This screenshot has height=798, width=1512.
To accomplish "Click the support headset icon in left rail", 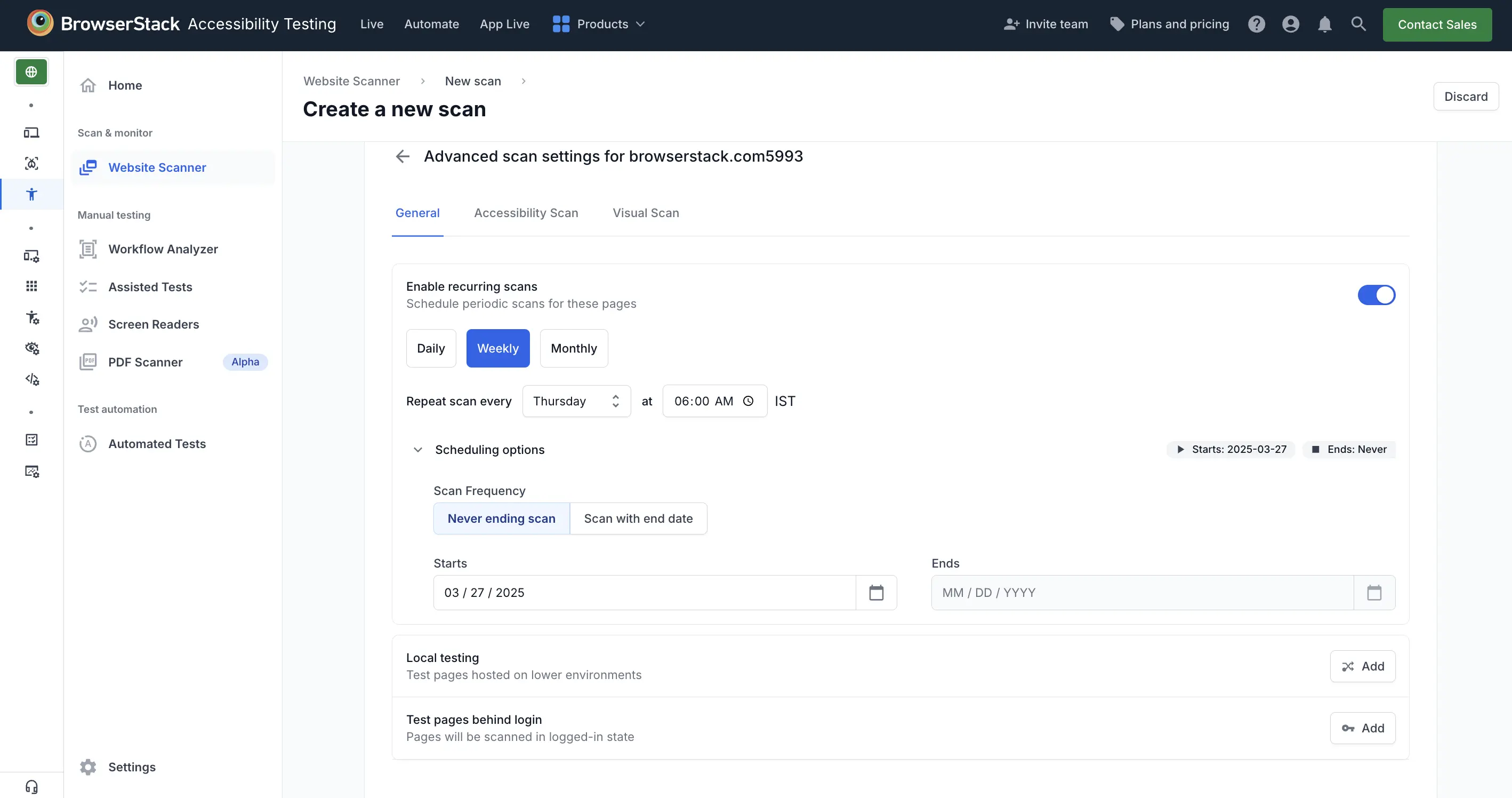I will point(31,786).
